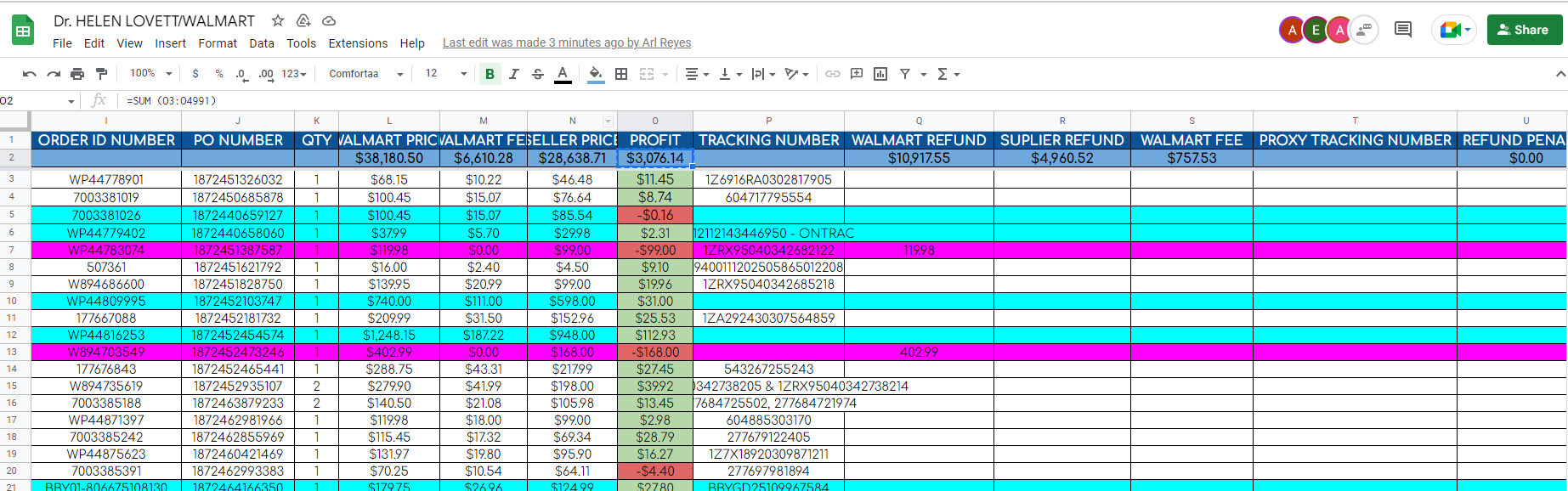
Task: Select row 7 header number
Action: click(x=12, y=250)
